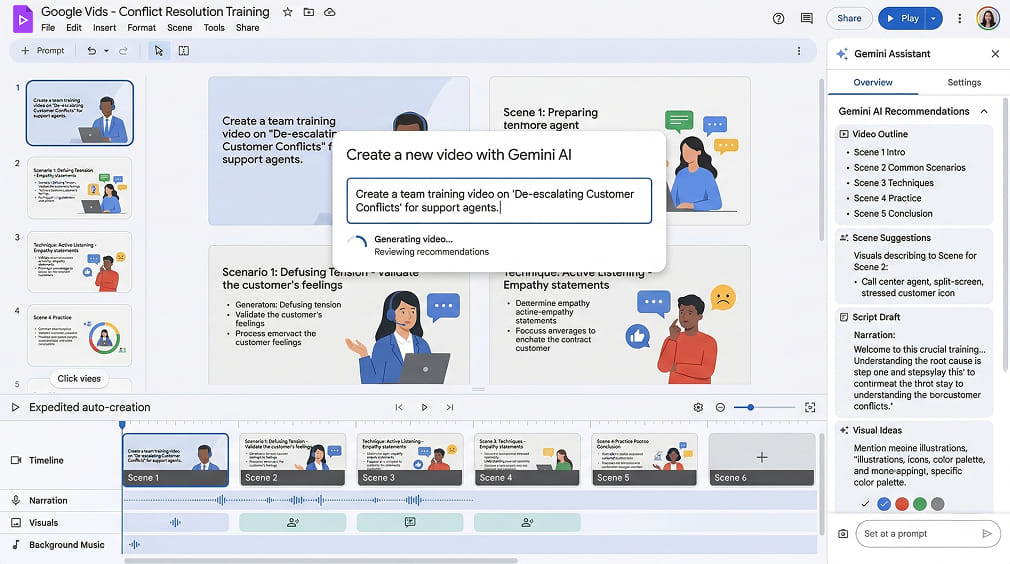
Task: Collapse Gemini AI Recommendations section
Action: click(984, 111)
